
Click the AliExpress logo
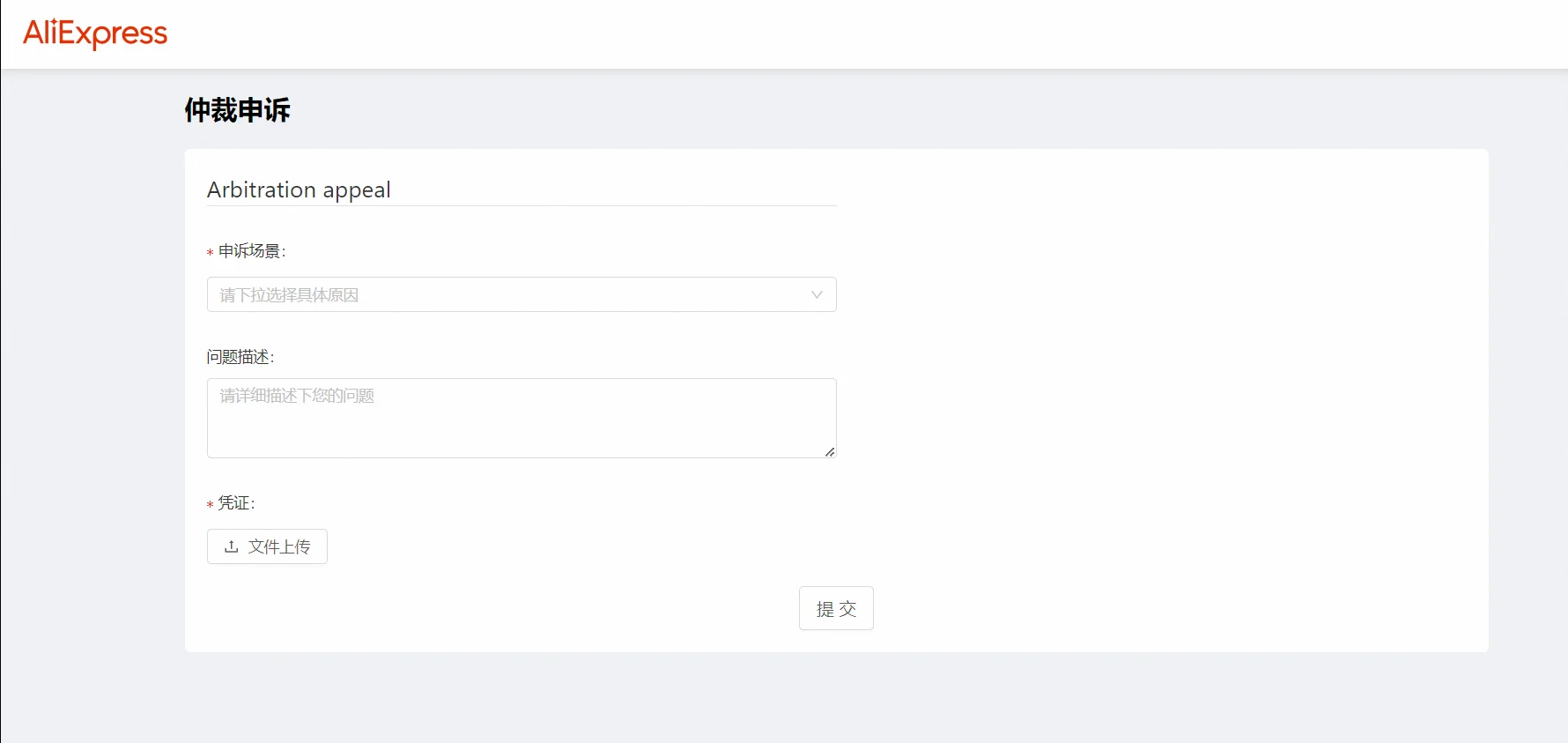(x=95, y=33)
